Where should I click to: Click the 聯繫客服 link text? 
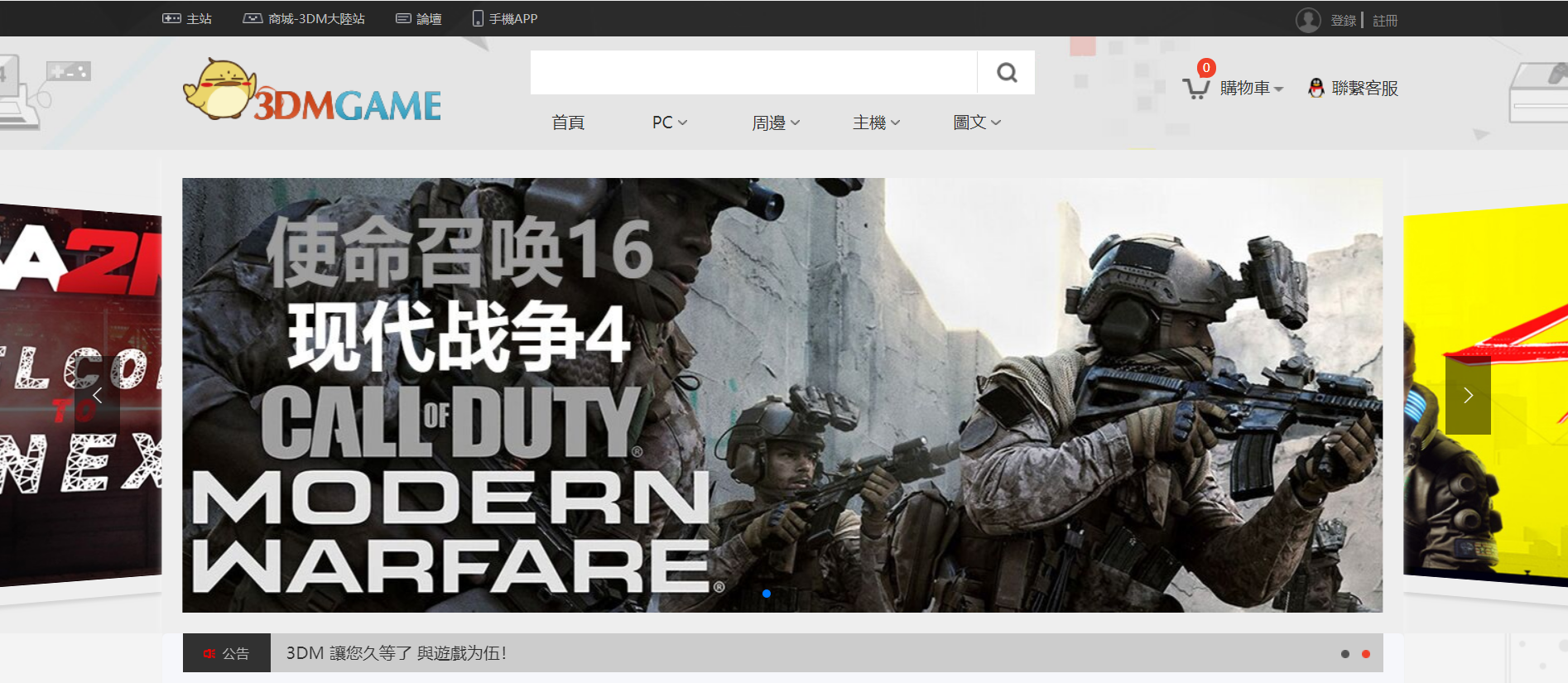[x=1364, y=88]
